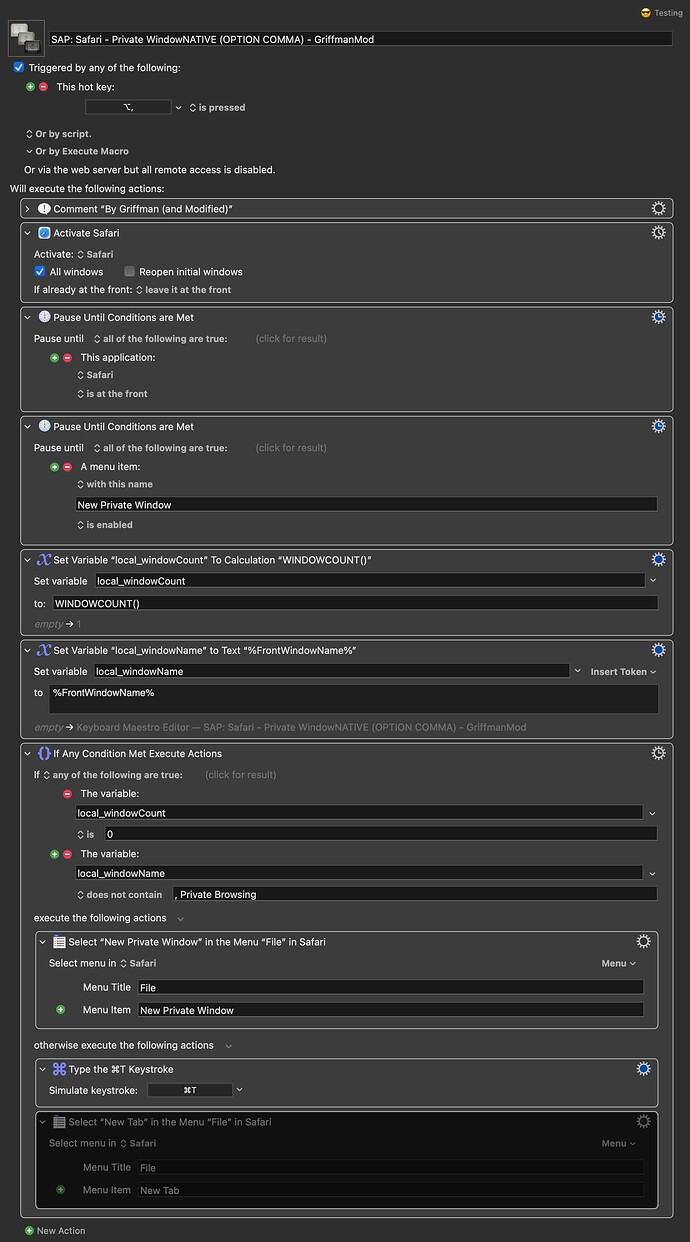690x1242 pixels.
Task: Click the curly braces icon of If action
Action: click(x=44, y=753)
